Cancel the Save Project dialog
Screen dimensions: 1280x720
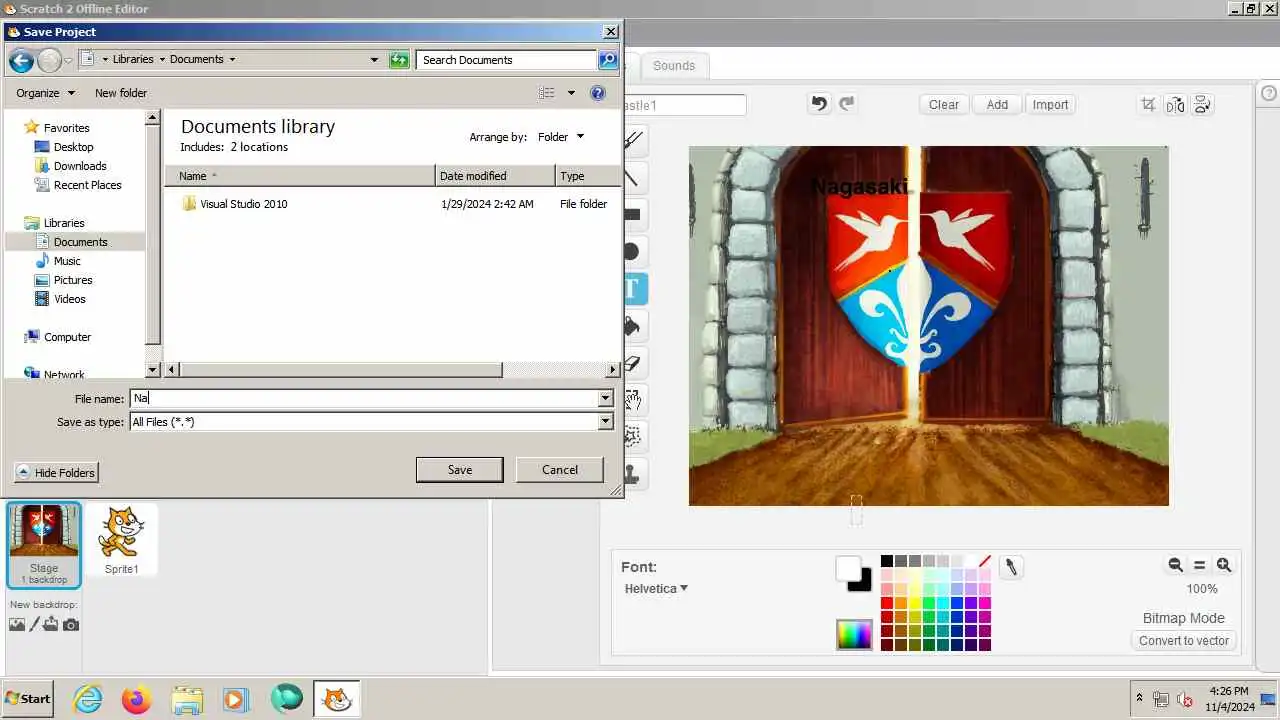point(560,470)
